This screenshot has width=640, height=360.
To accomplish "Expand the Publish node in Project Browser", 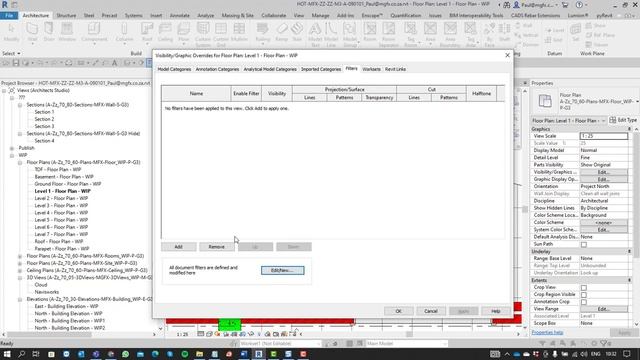I will 12,148.
